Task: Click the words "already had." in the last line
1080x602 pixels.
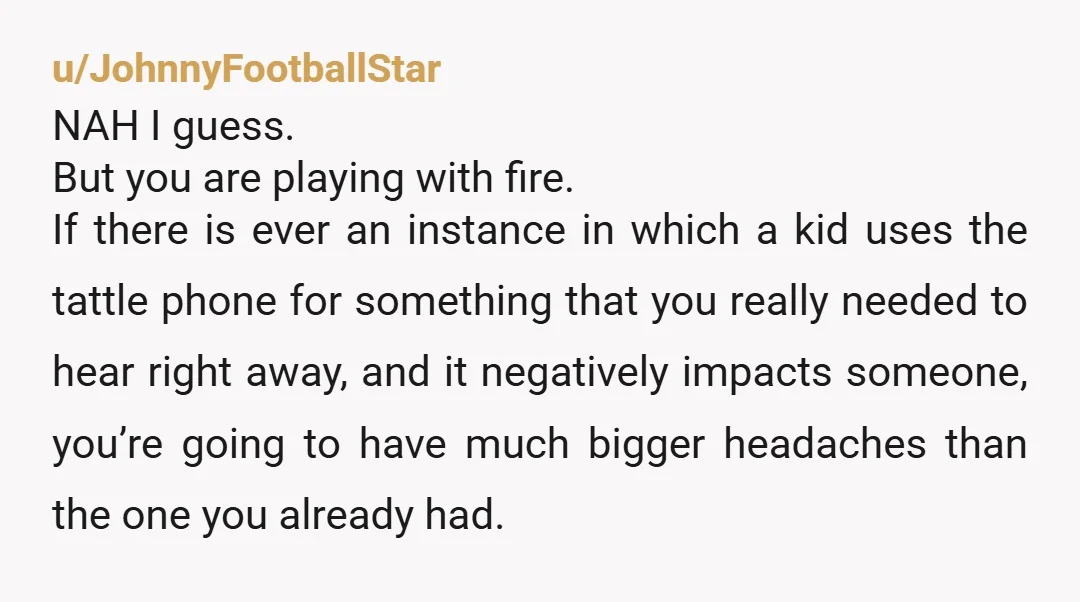Action: 391,515
